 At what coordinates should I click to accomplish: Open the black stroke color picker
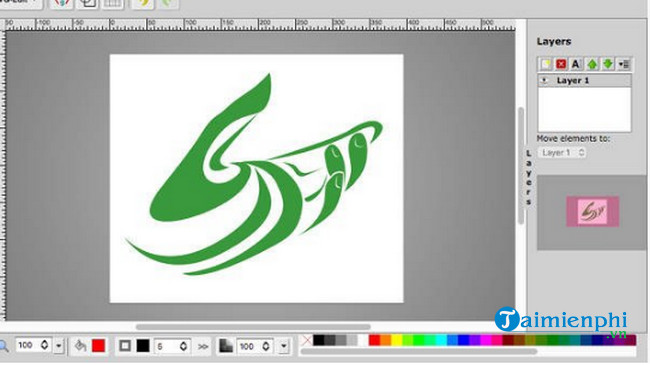[x=143, y=346]
